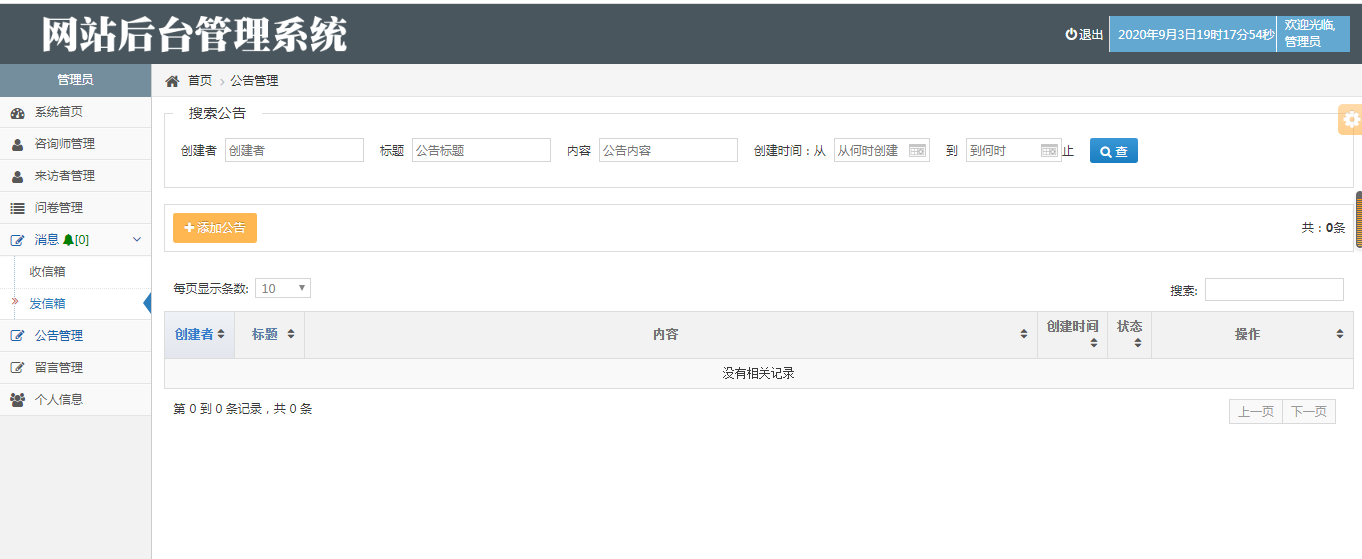Screen dimensions: 1362x559
Task: Click the 公告管理 breadcrumb text
Action: [x=254, y=81]
